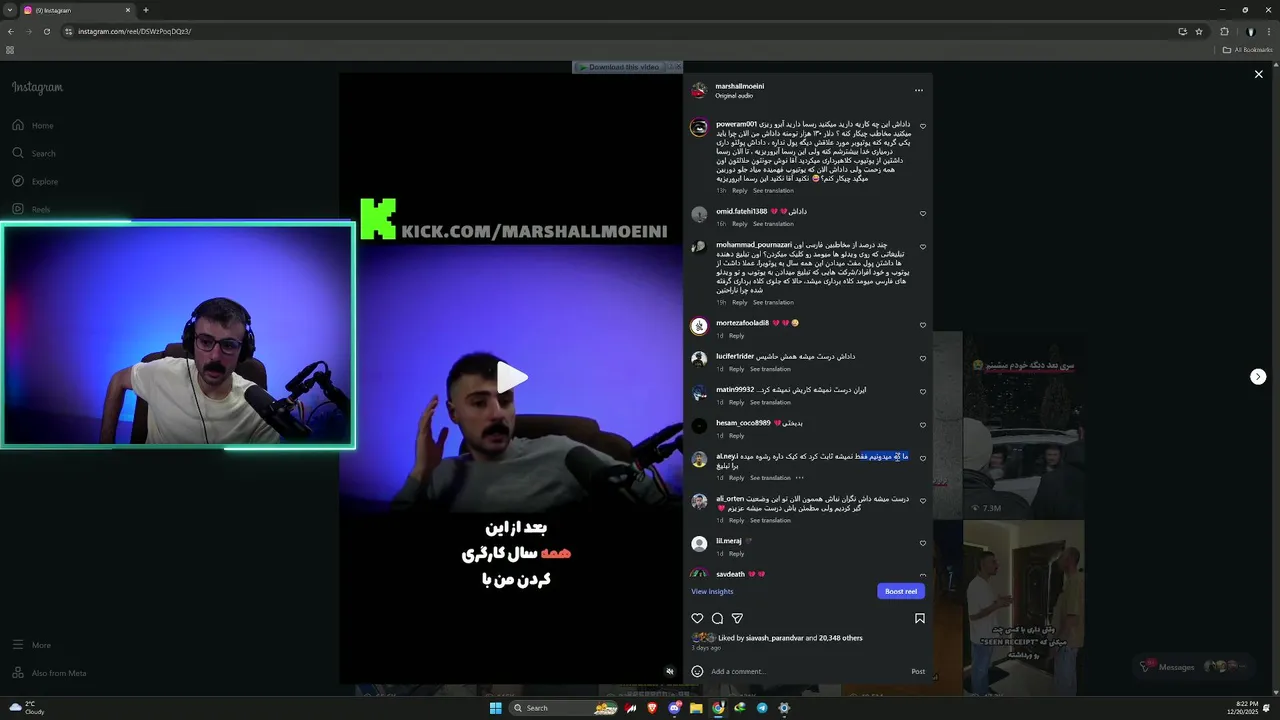Open siavash_parandvar from the likes line
Screen dimensions: 1280x720
point(775,638)
